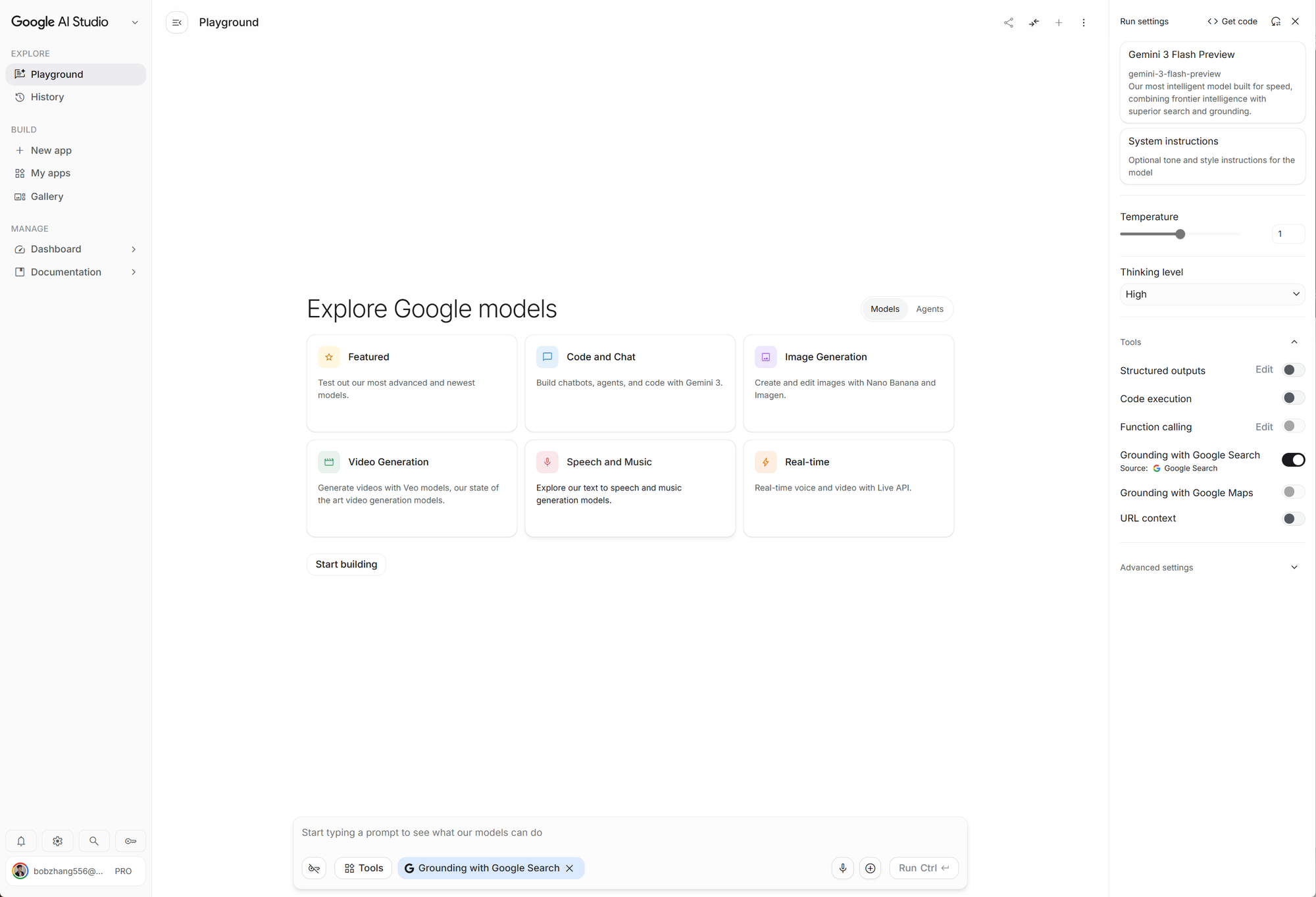
Task: Click the gemini-3-flash-preview model ID text
Action: 1175,74
